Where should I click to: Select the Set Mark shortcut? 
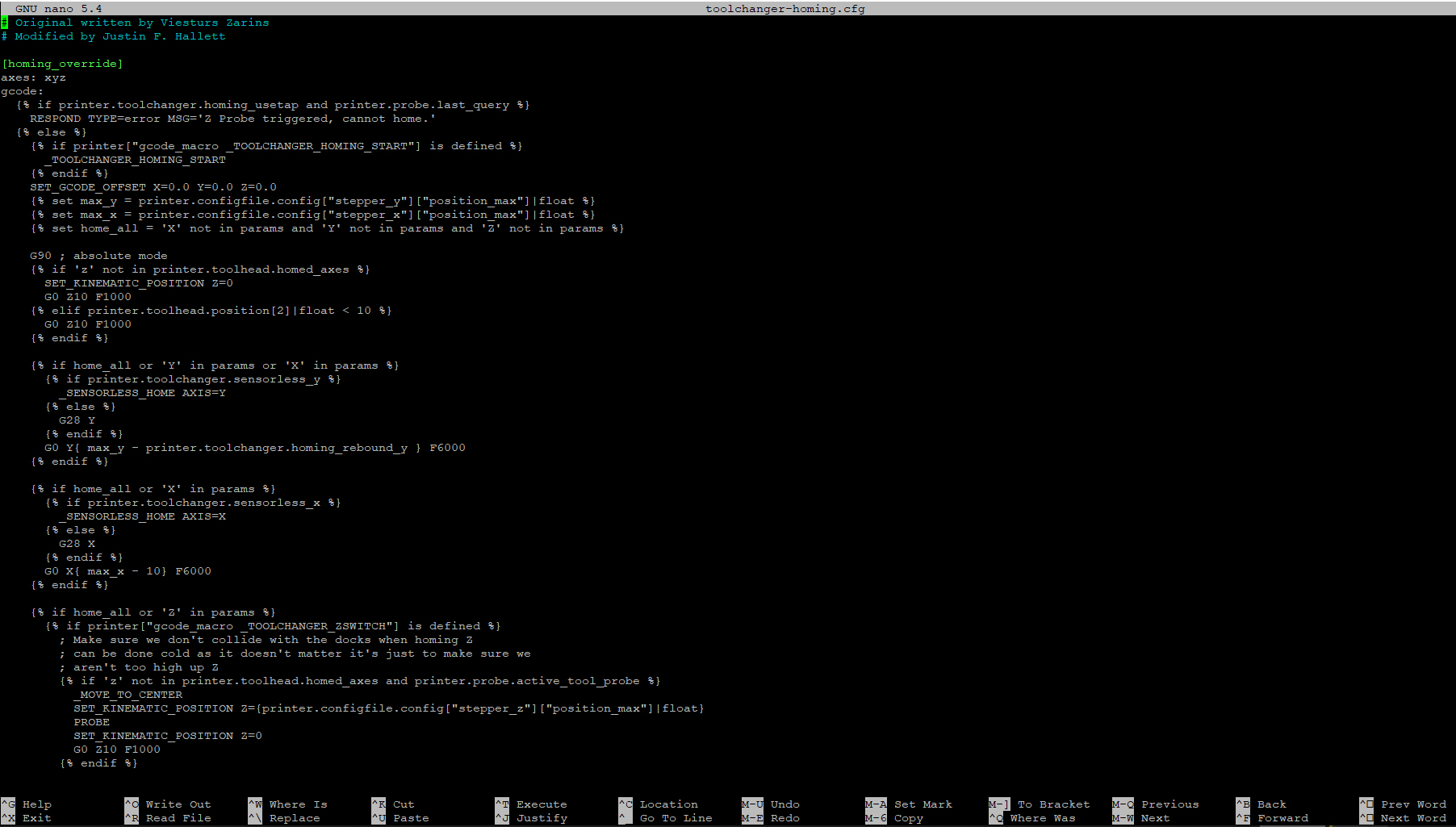923,804
